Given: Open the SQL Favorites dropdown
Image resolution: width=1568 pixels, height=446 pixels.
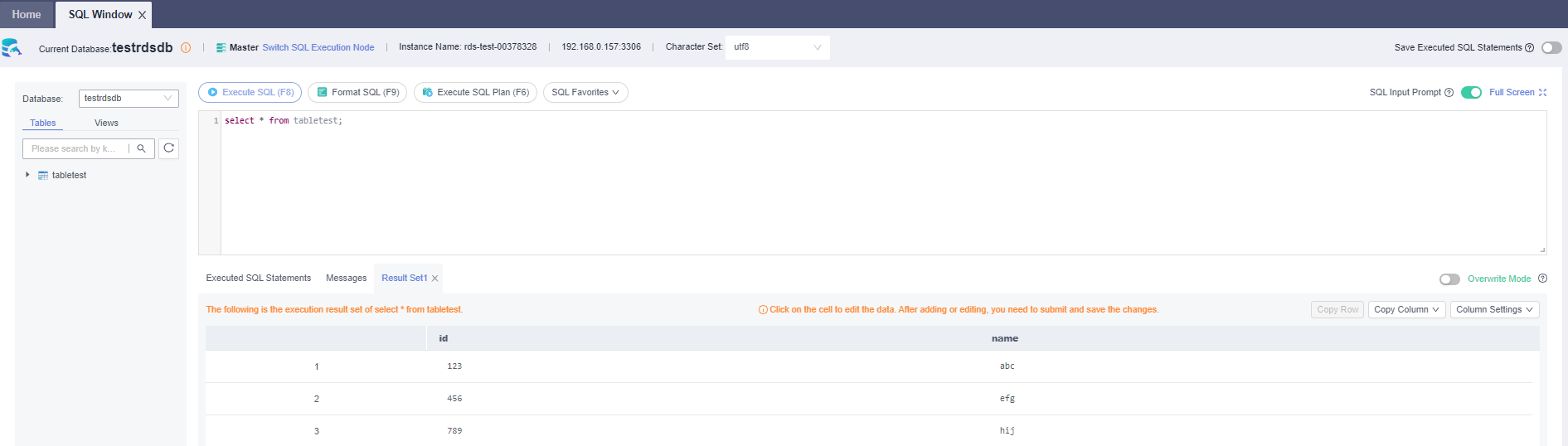Looking at the screenshot, I should pyautogui.click(x=585, y=93).
